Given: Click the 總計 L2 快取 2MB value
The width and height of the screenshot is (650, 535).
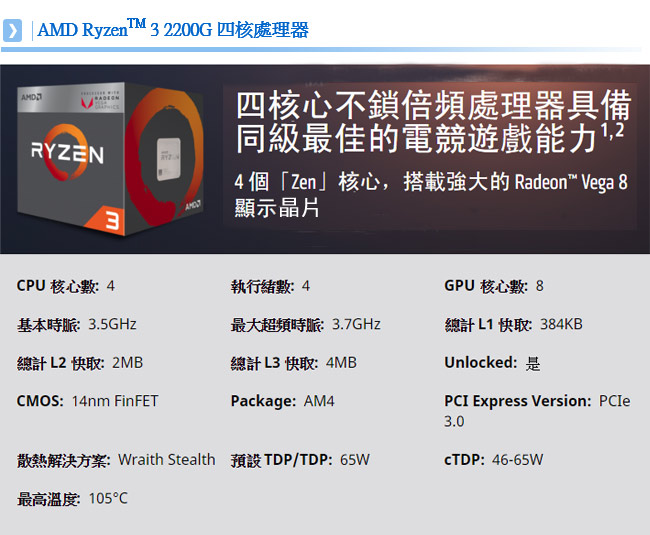Looking at the screenshot, I should click(80, 363).
